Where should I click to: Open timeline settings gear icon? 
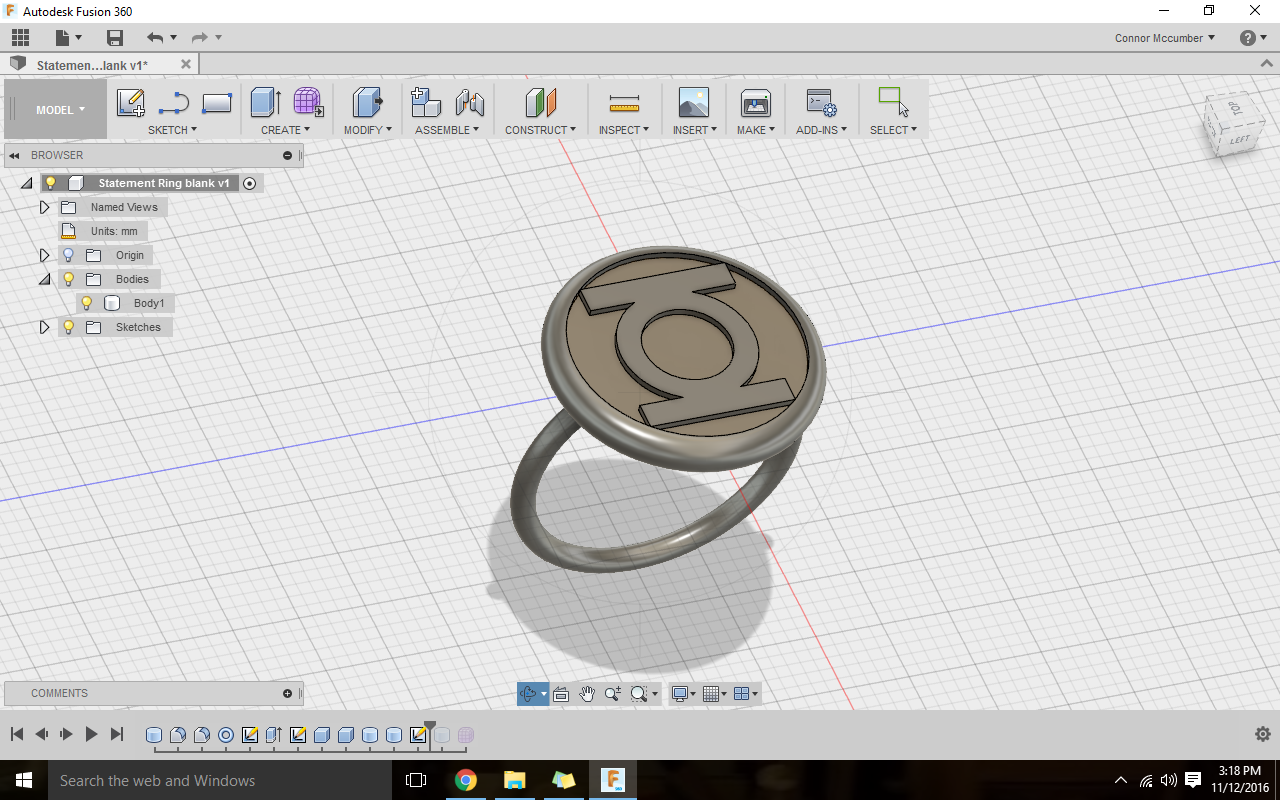tap(1263, 734)
